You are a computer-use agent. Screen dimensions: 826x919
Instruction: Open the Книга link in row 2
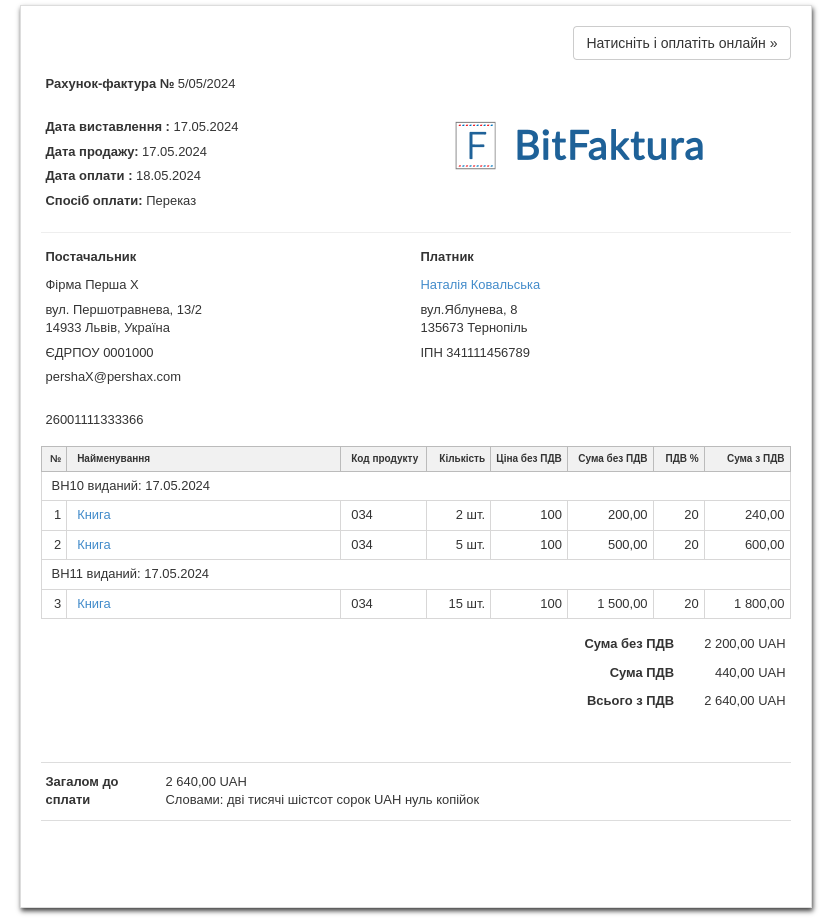[x=94, y=545]
